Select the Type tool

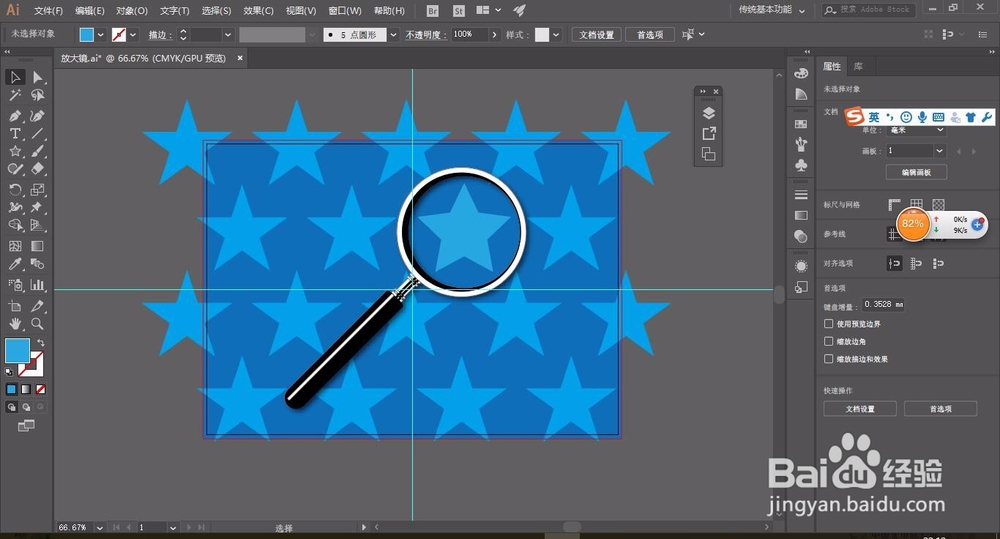click(15, 133)
